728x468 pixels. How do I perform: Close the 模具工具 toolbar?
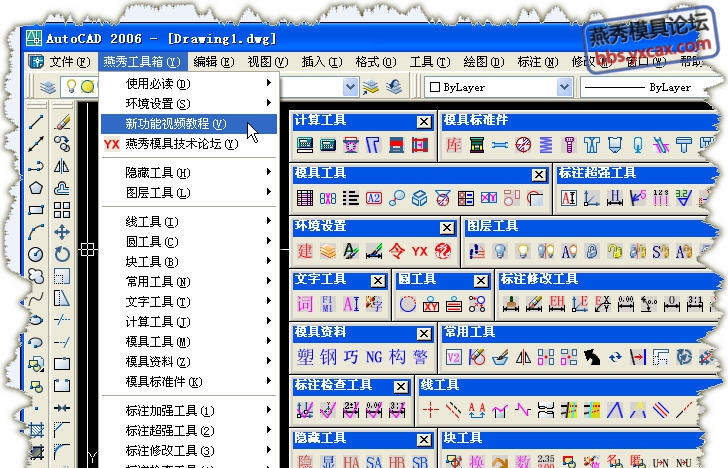coord(539,175)
